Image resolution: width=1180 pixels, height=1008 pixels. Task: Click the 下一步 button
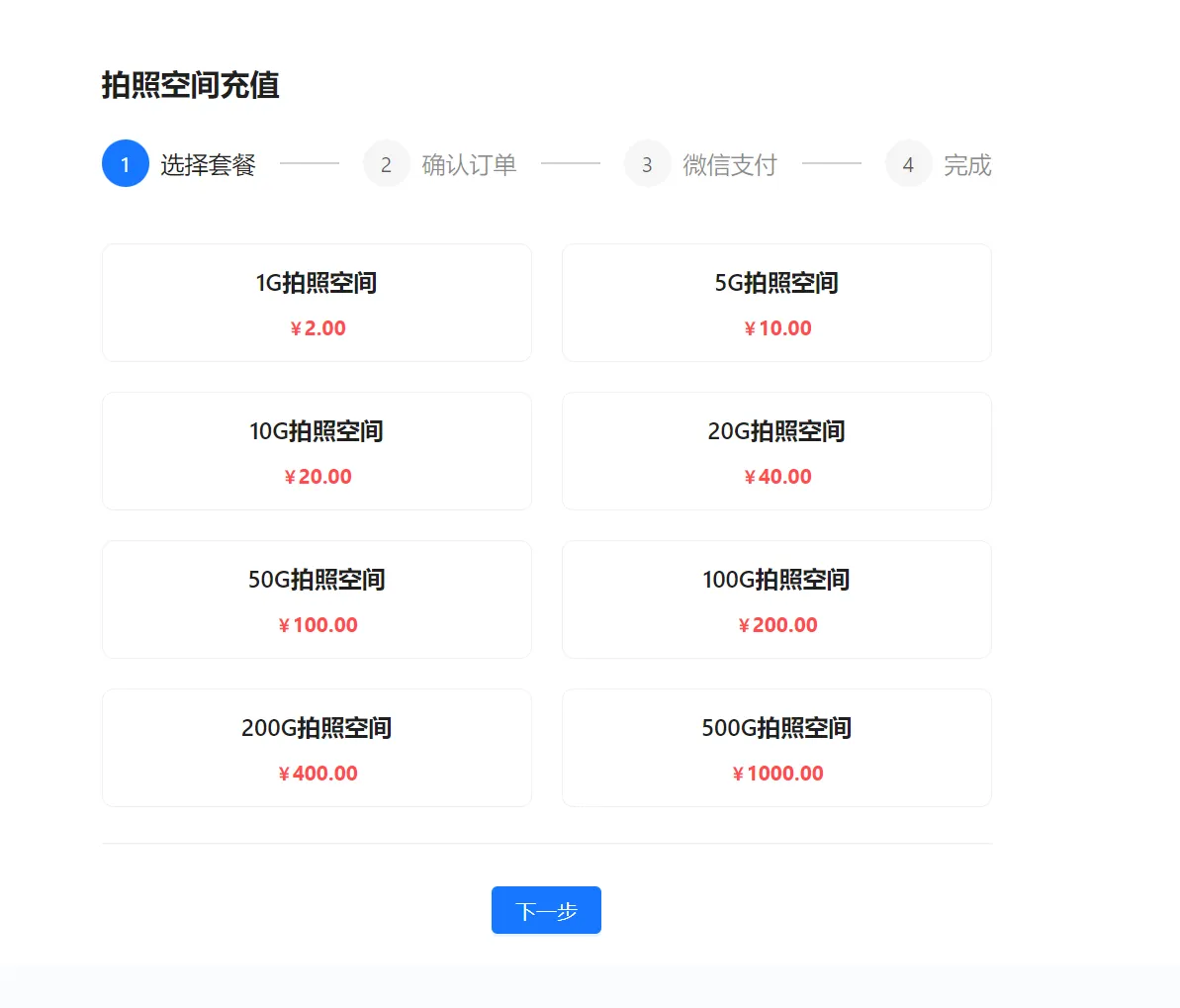click(x=546, y=910)
